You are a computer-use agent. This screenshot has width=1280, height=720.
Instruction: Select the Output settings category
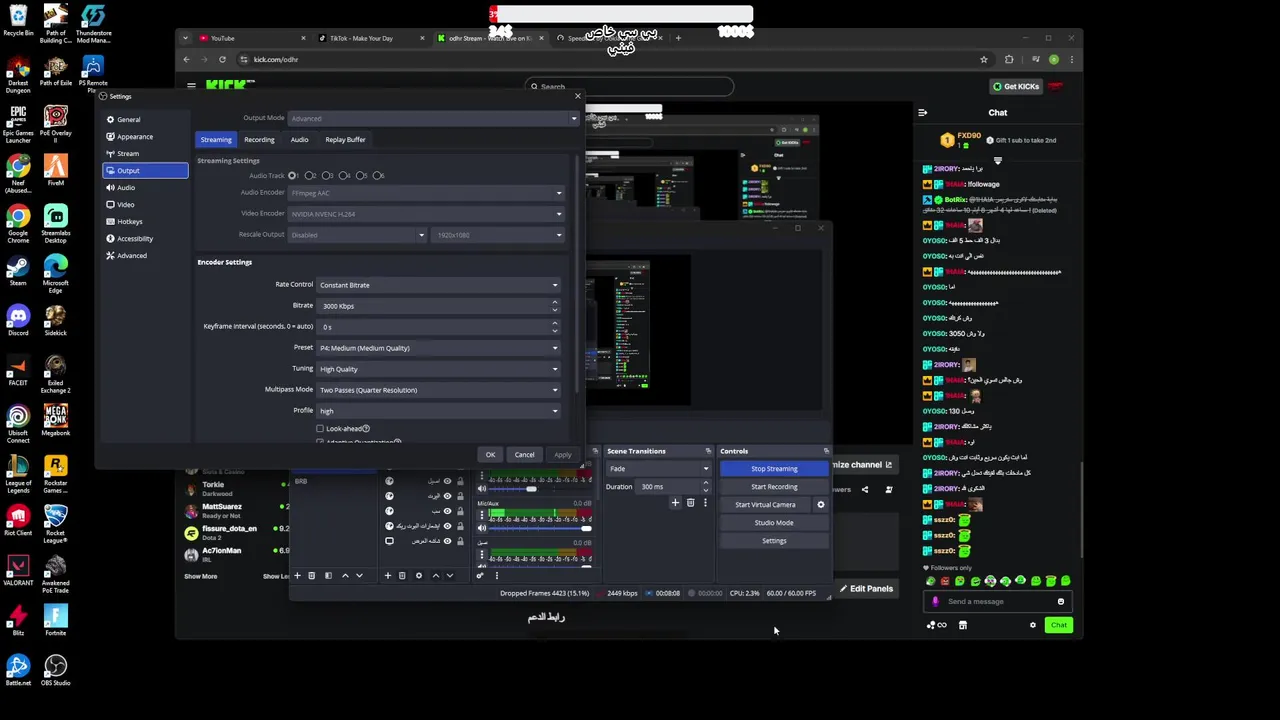tap(145, 170)
